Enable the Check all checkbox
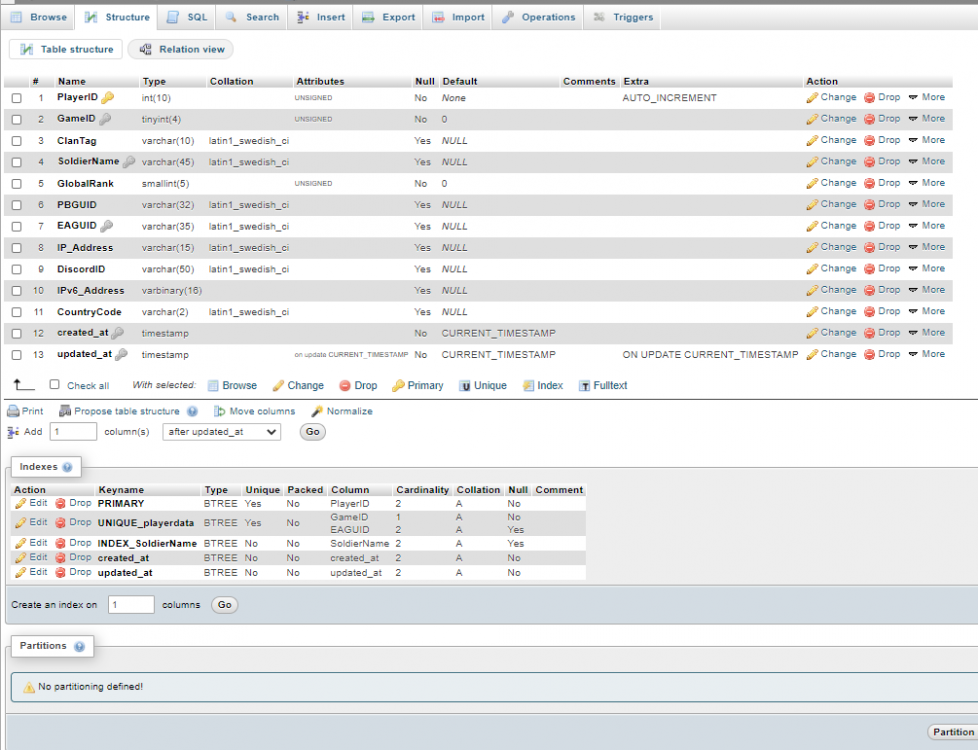 (x=55, y=385)
